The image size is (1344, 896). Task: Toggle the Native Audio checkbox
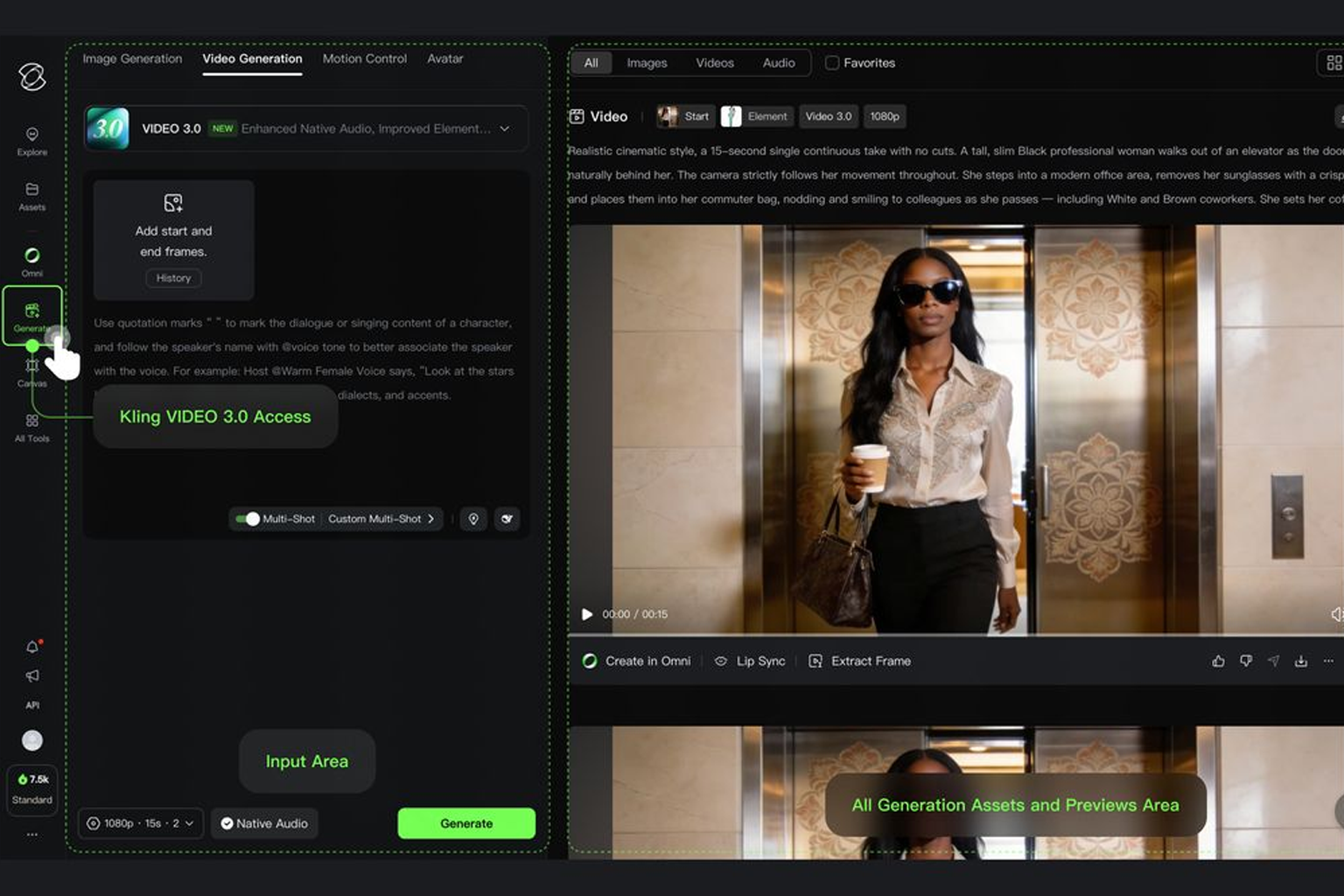click(227, 823)
